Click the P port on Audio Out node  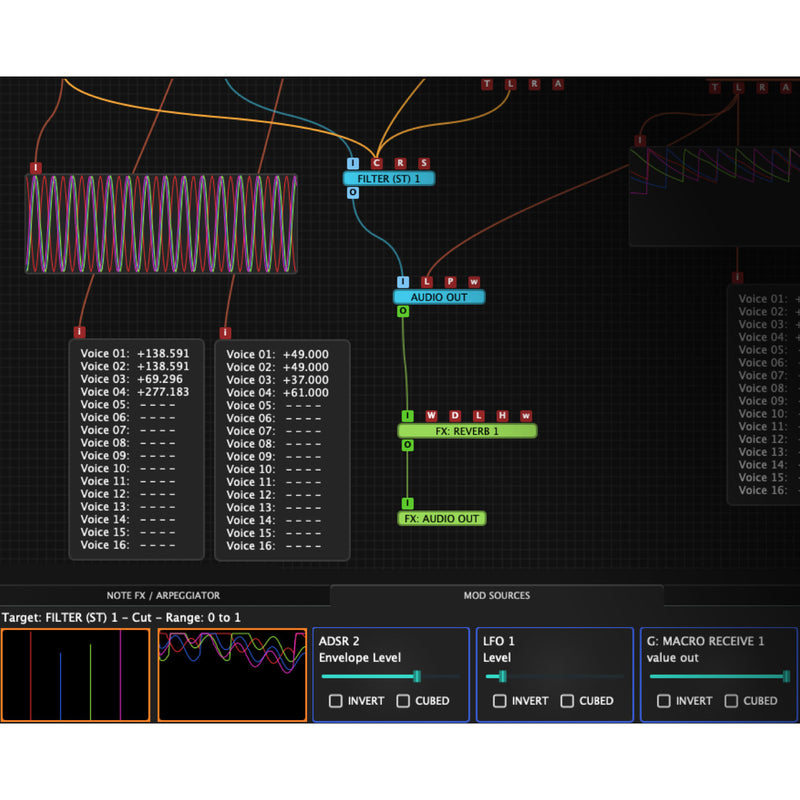click(x=450, y=282)
